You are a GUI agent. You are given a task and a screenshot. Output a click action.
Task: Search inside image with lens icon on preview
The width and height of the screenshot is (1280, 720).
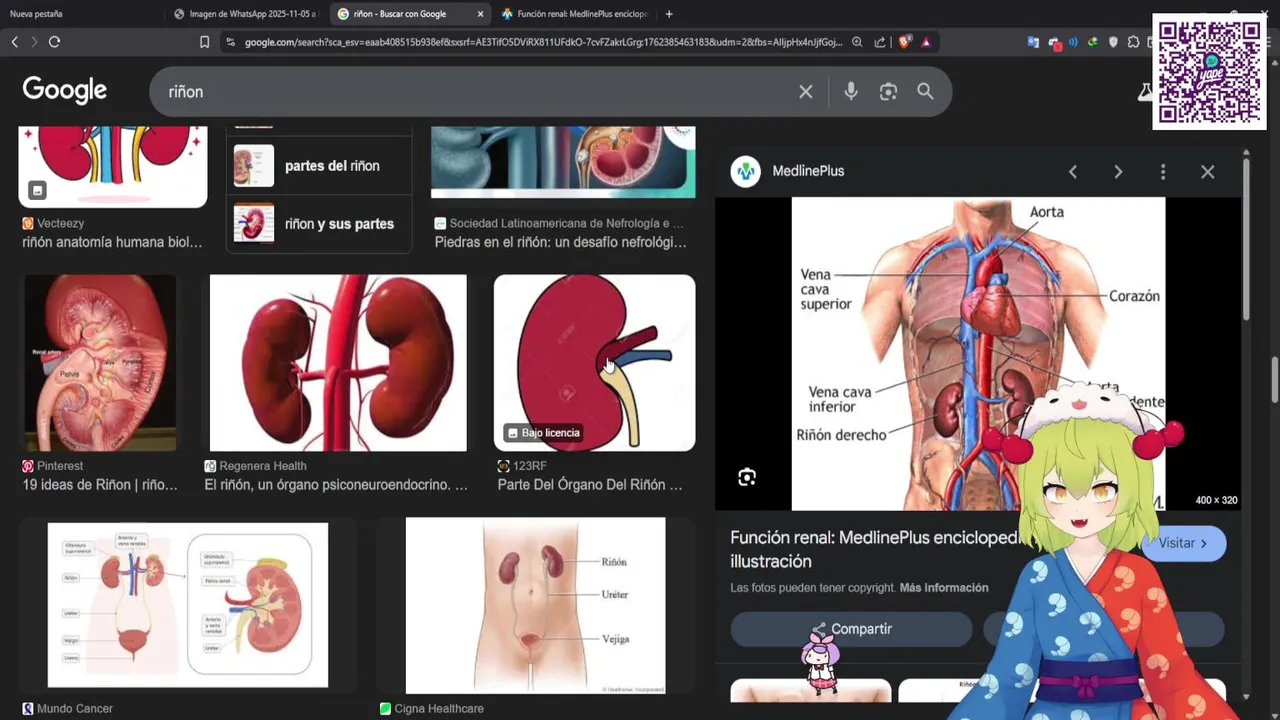(x=747, y=477)
